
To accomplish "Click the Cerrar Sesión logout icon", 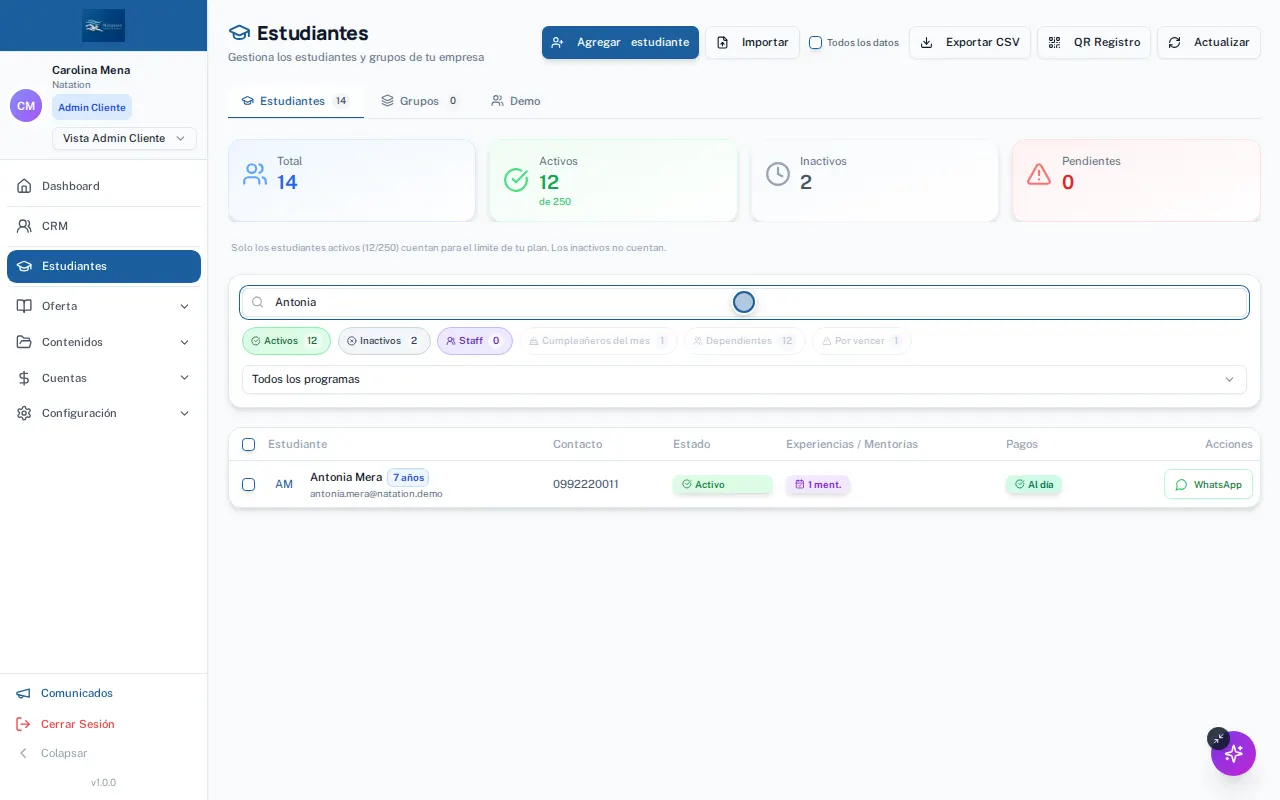I will (x=23, y=724).
